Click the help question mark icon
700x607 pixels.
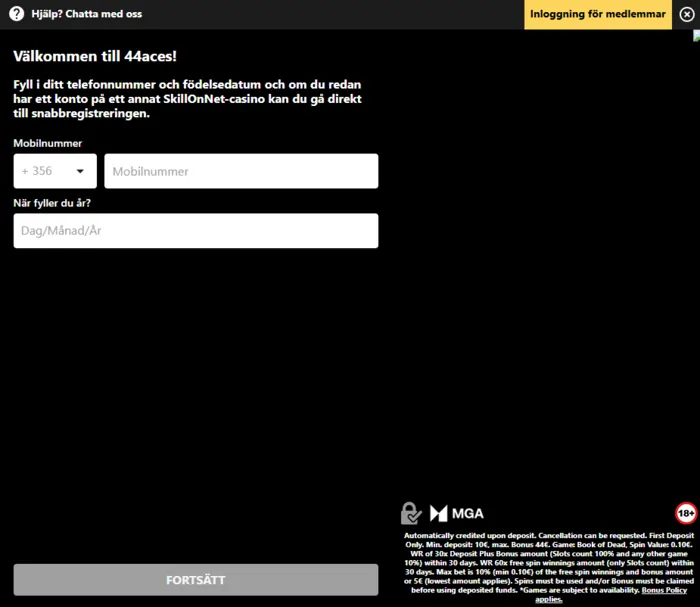point(16,14)
